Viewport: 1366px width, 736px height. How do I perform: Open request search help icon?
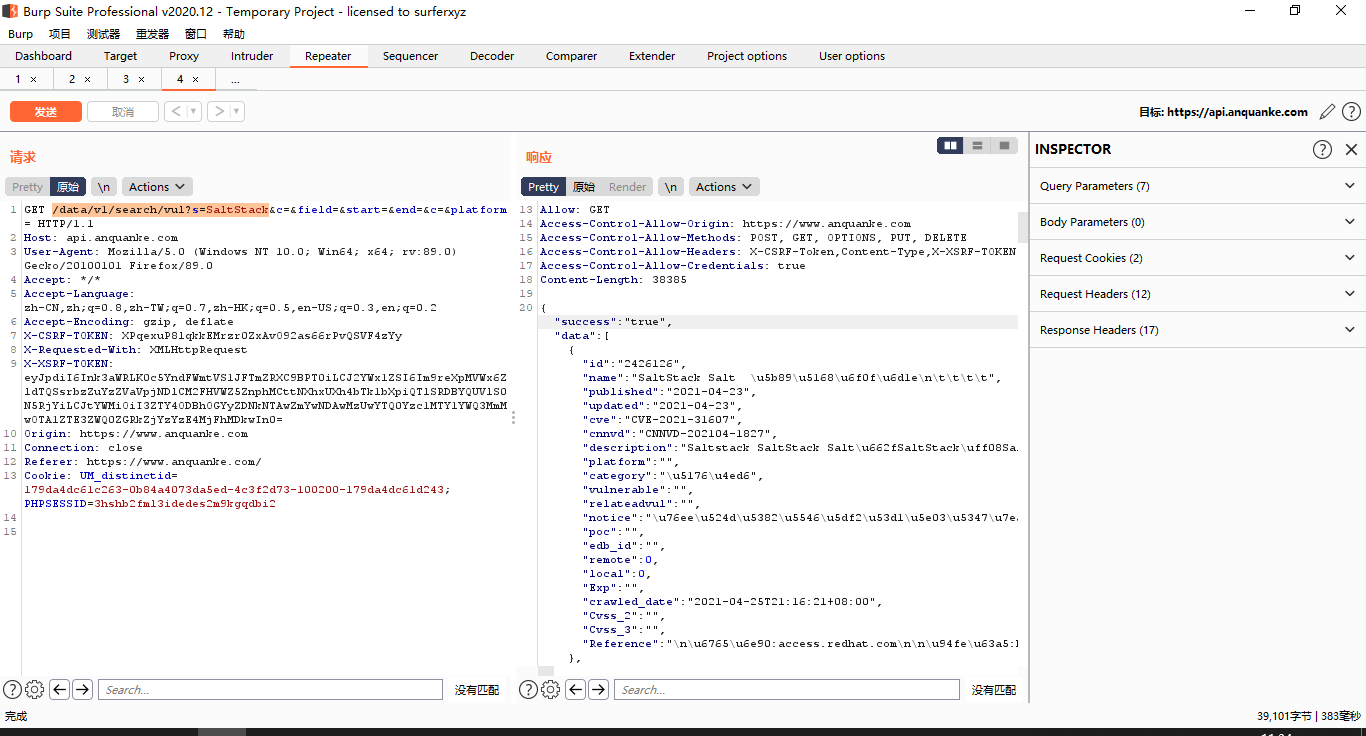[12, 689]
